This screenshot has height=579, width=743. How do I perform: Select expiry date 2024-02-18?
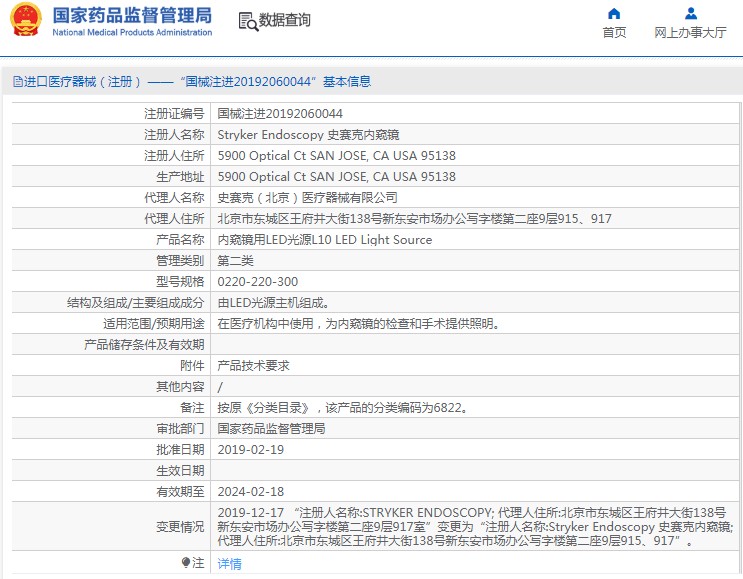[251, 492]
